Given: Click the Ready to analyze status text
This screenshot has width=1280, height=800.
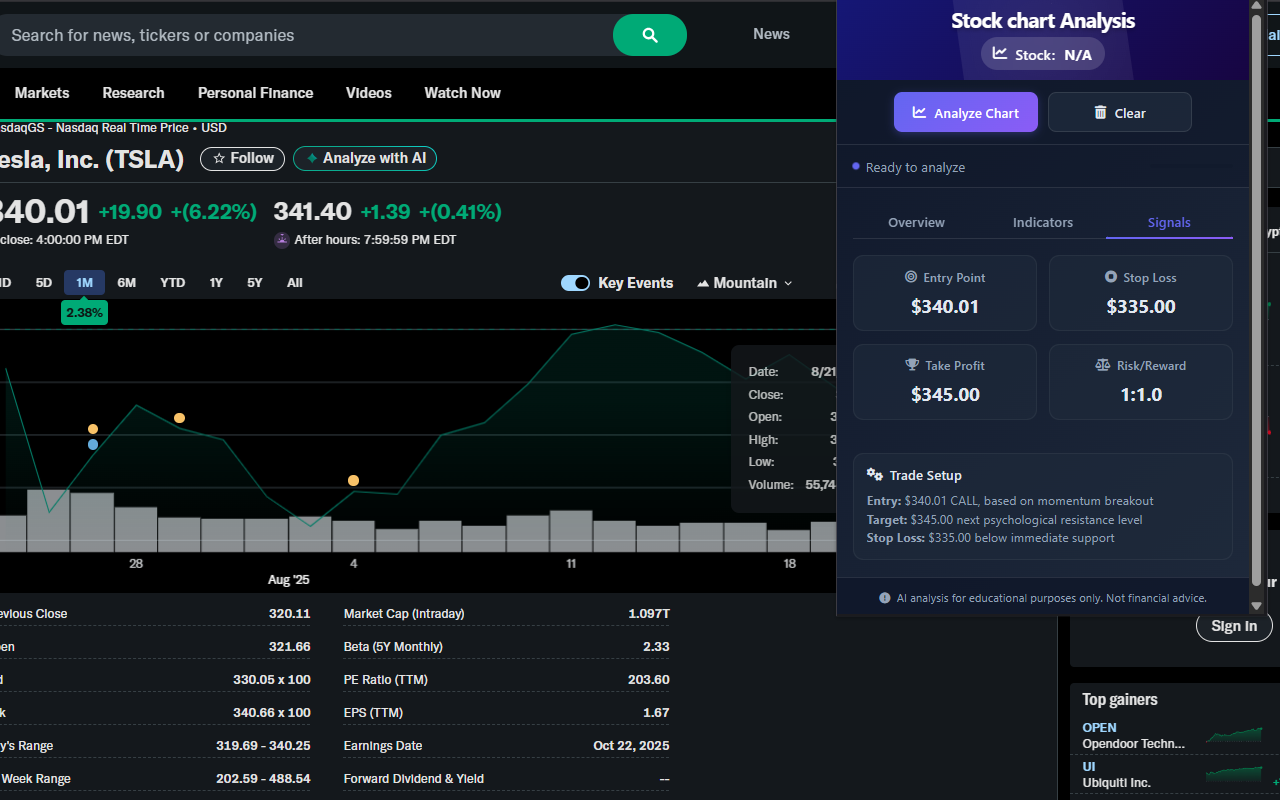Looking at the screenshot, I should click(x=915, y=167).
